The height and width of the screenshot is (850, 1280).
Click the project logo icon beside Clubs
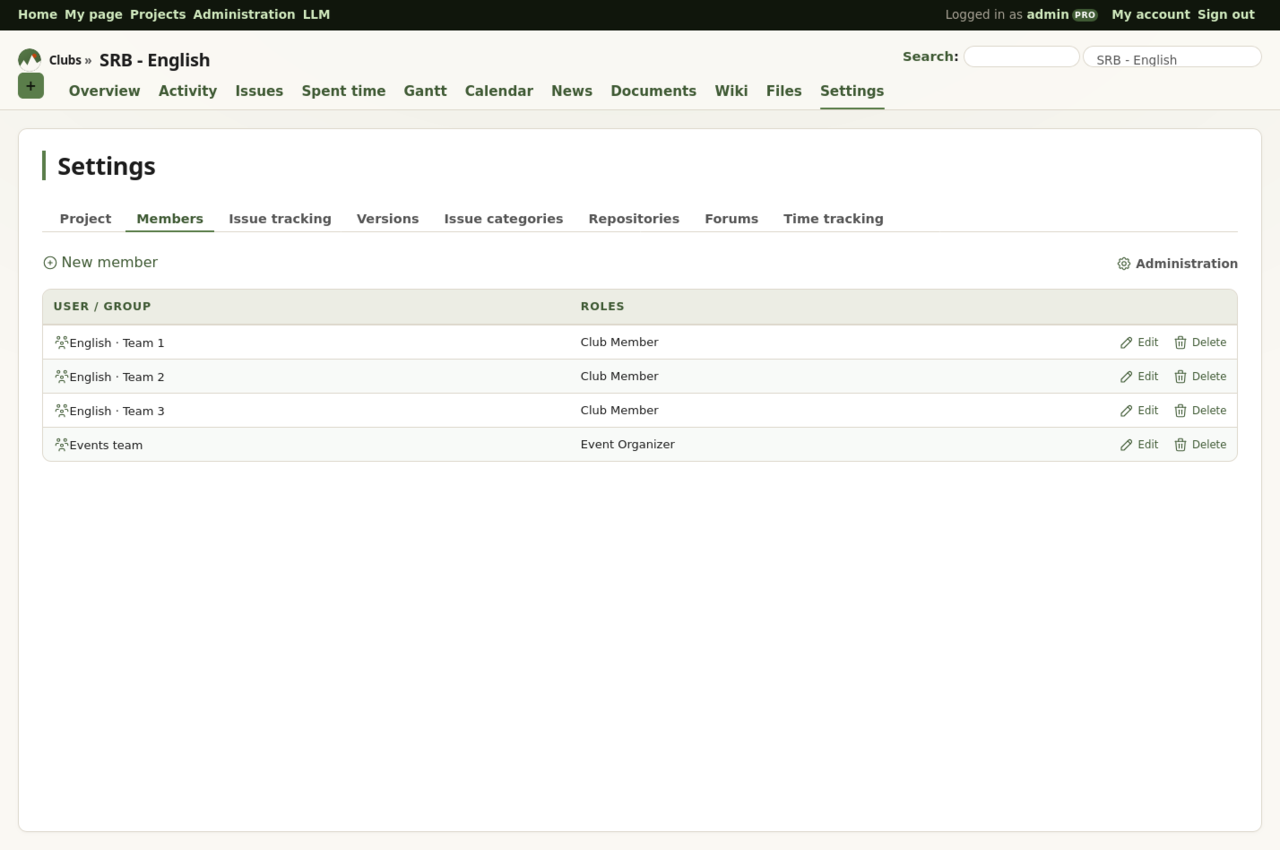tap(30, 59)
